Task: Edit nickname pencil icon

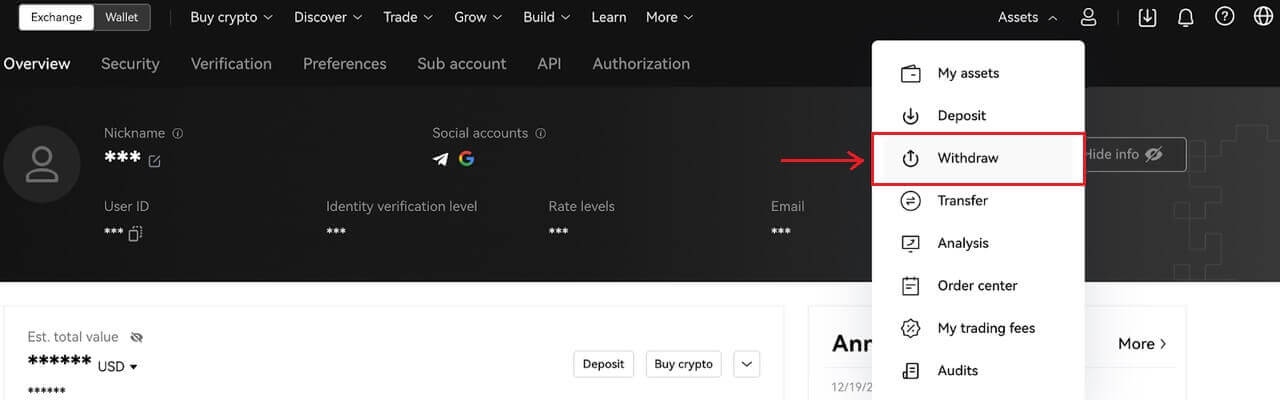Action: click(x=155, y=160)
